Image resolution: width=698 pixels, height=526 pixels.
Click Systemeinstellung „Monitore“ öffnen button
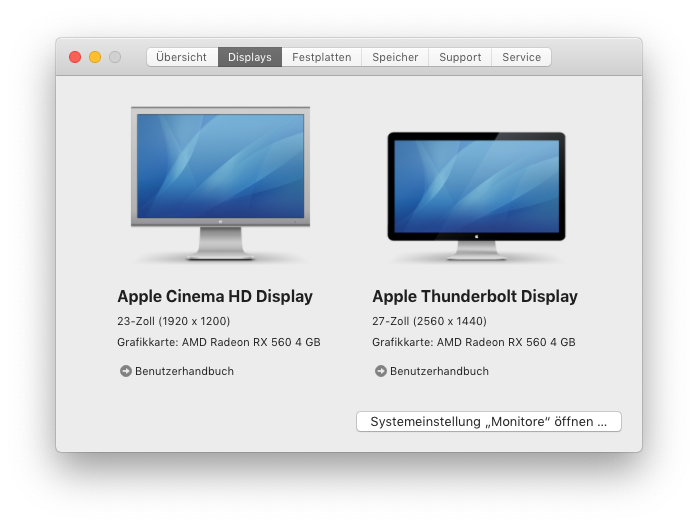pos(489,421)
